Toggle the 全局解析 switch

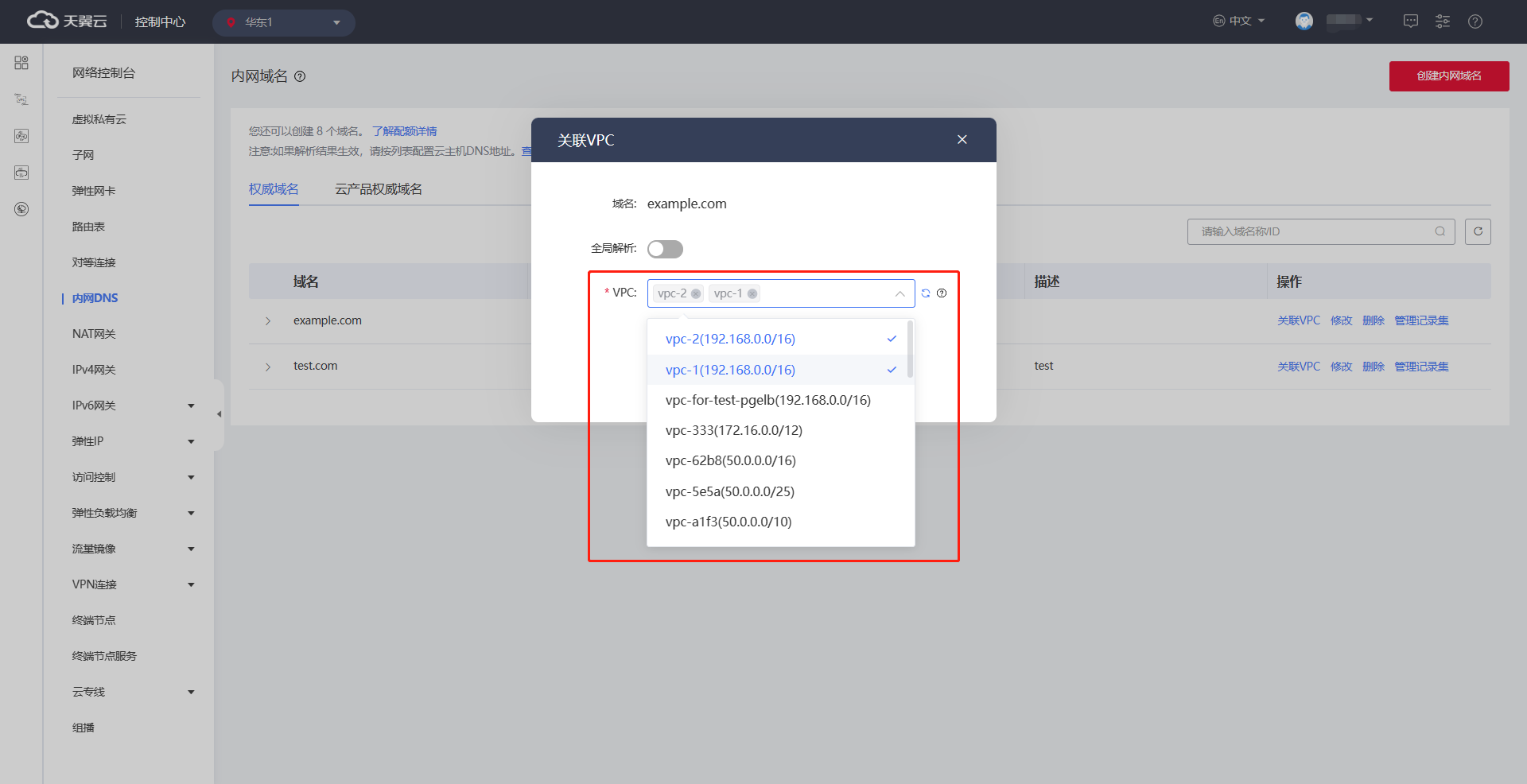coord(665,249)
